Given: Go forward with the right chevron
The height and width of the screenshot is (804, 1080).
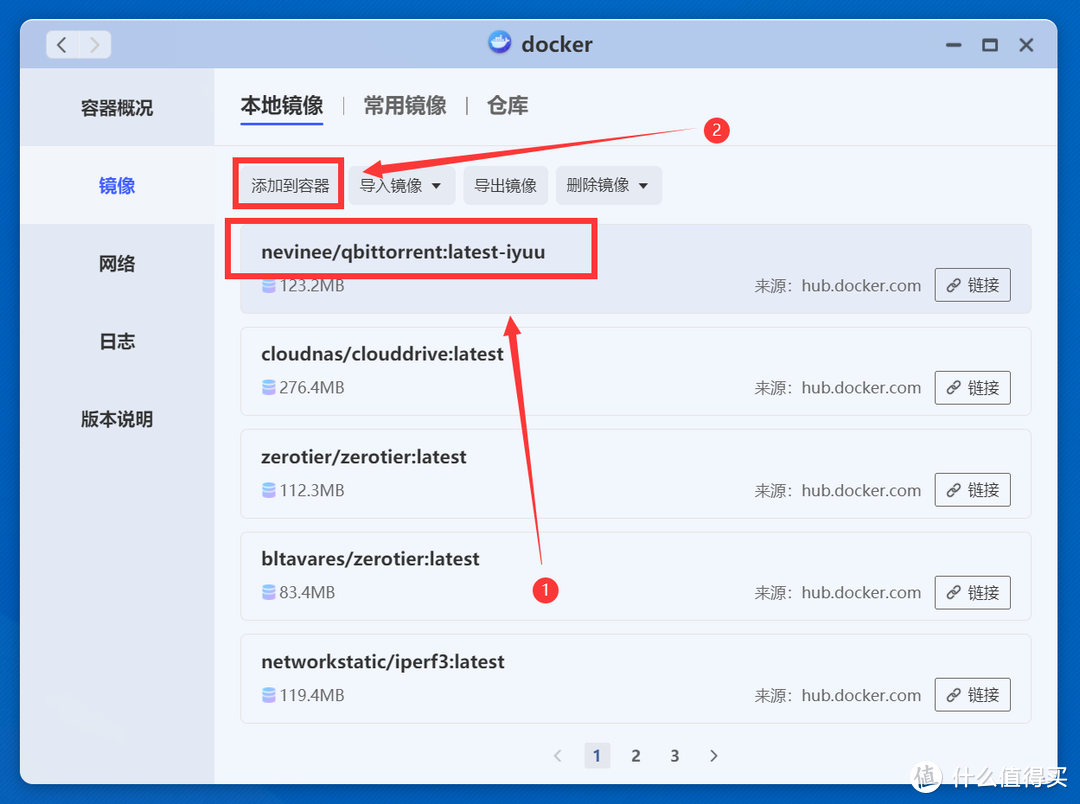Looking at the screenshot, I should point(94,45).
